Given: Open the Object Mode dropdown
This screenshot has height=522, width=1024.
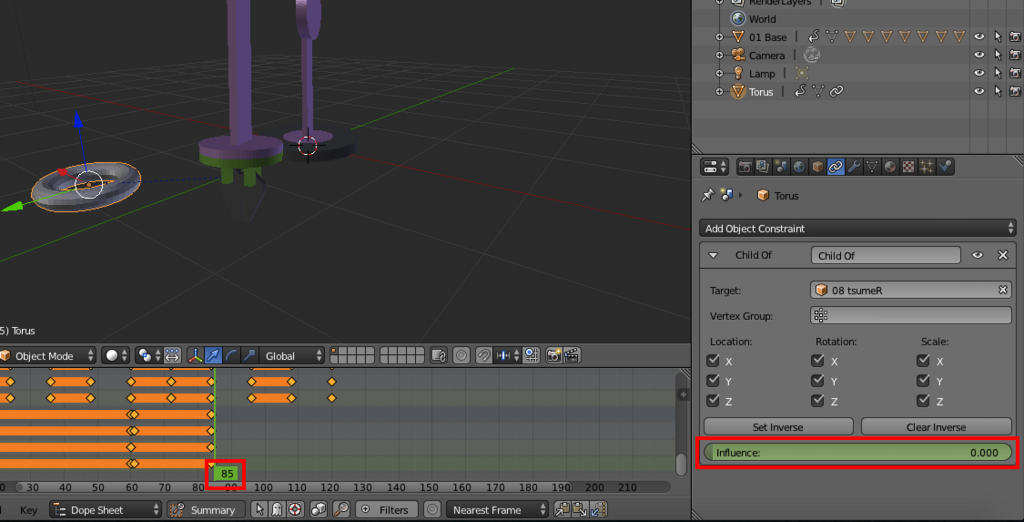Looking at the screenshot, I should click(x=47, y=355).
